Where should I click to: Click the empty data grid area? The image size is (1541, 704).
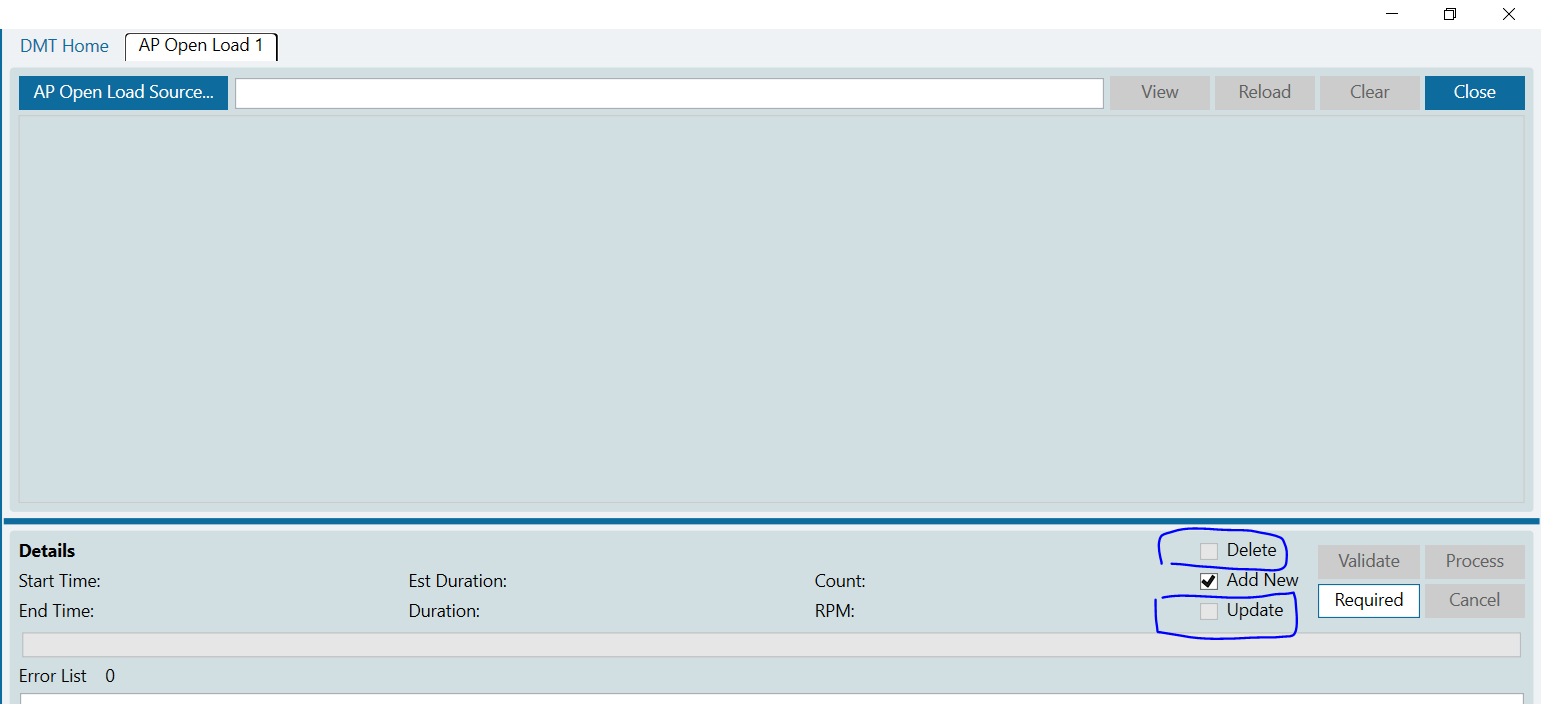click(770, 308)
